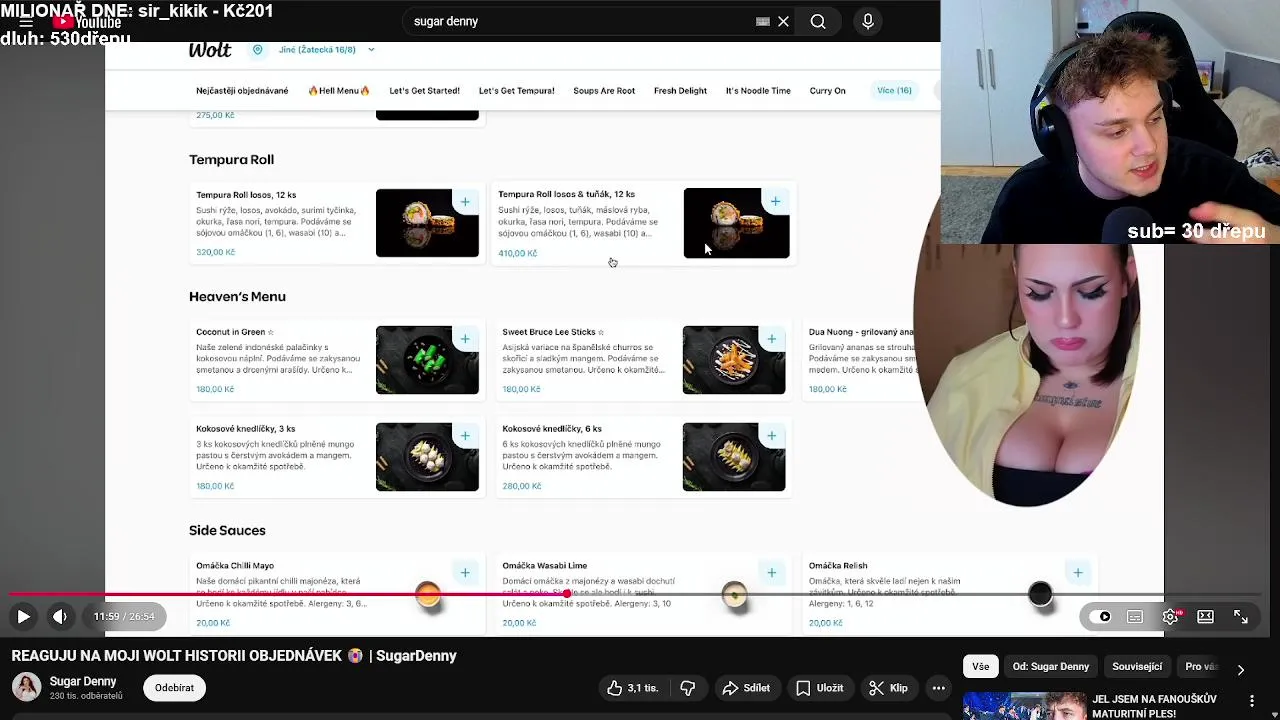Open more actions three-dot menu under video

click(938, 688)
